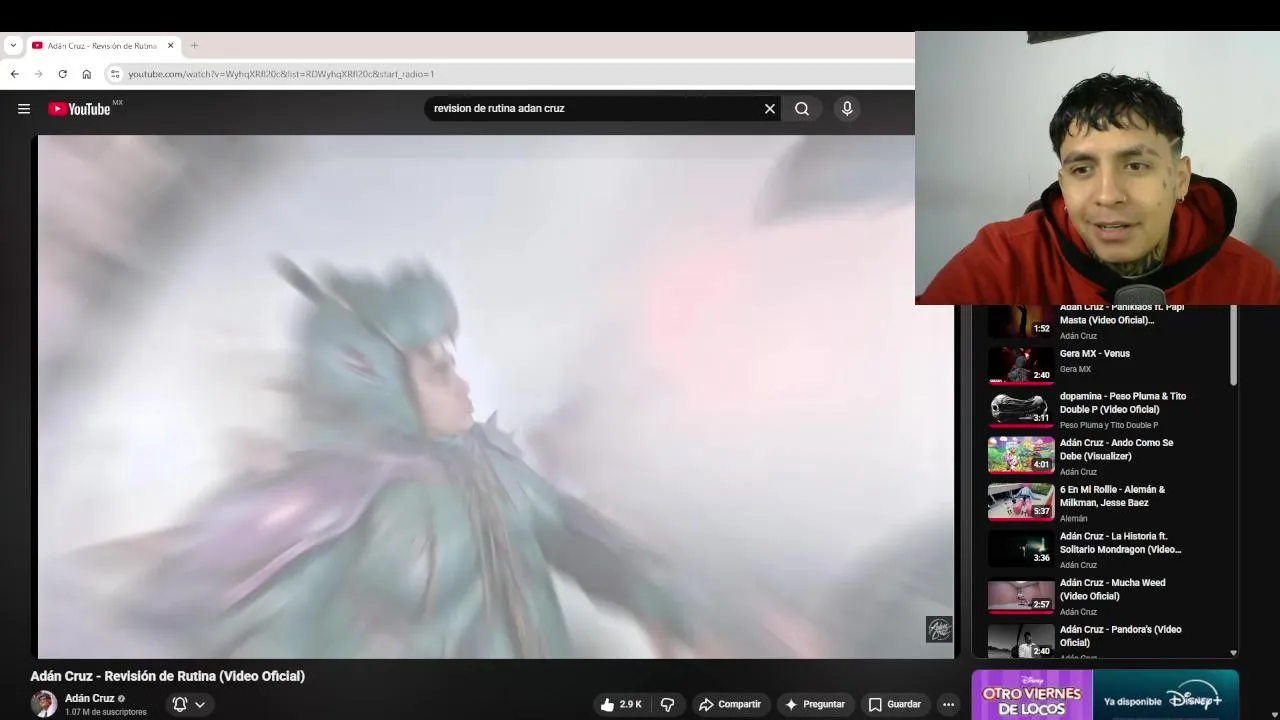Screen dimensions: 1280x720
Task: Click title 'dopamina - Peso Pluma & Tito Double P'
Action: click(x=1123, y=403)
